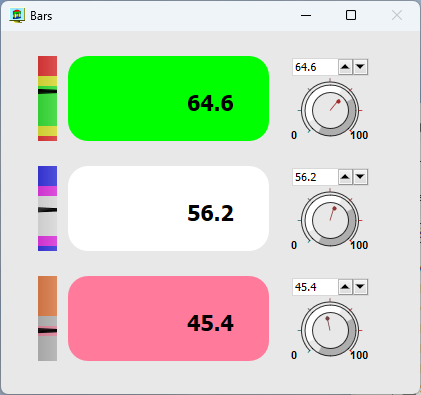Click the Bars application icon in title bar
This screenshot has width=421, height=395.
[x=17, y=16]
